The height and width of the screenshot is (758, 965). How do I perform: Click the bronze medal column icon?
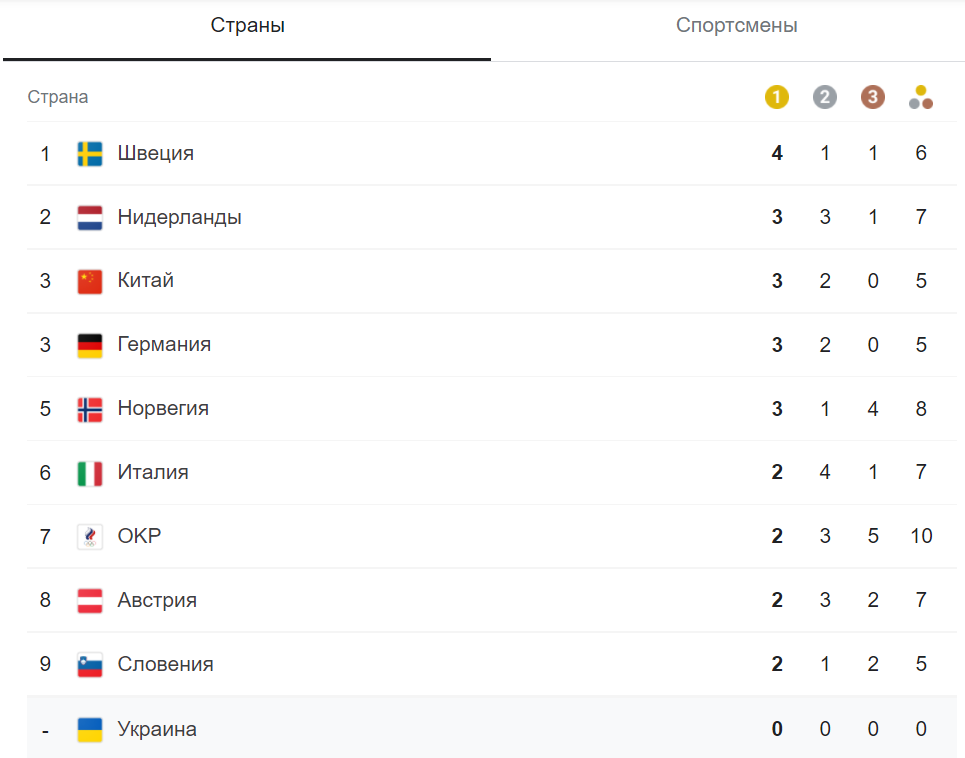click(873, 97)
